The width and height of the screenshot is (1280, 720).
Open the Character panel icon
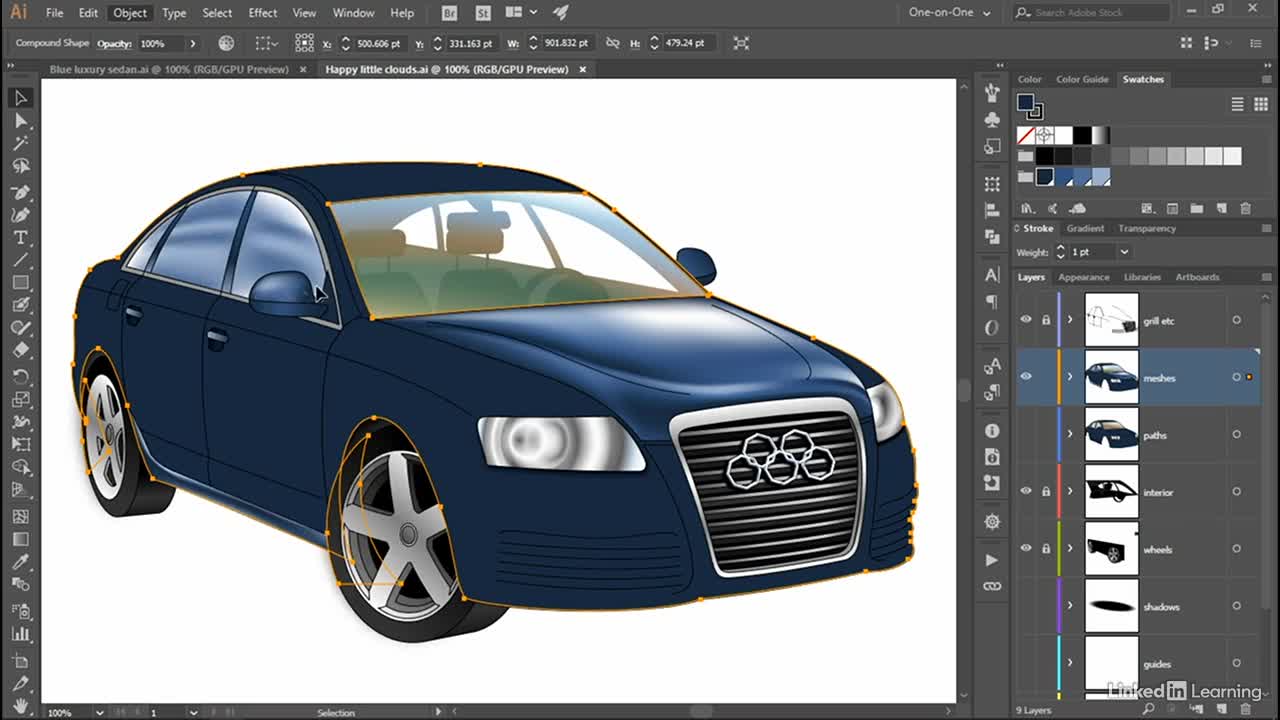click(x=992, y=275)
